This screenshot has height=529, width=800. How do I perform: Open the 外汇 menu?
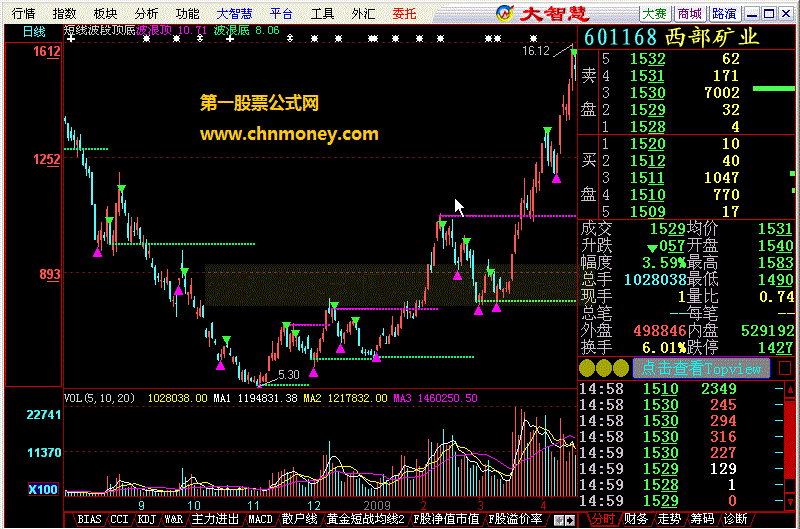(x=363, y=13)
